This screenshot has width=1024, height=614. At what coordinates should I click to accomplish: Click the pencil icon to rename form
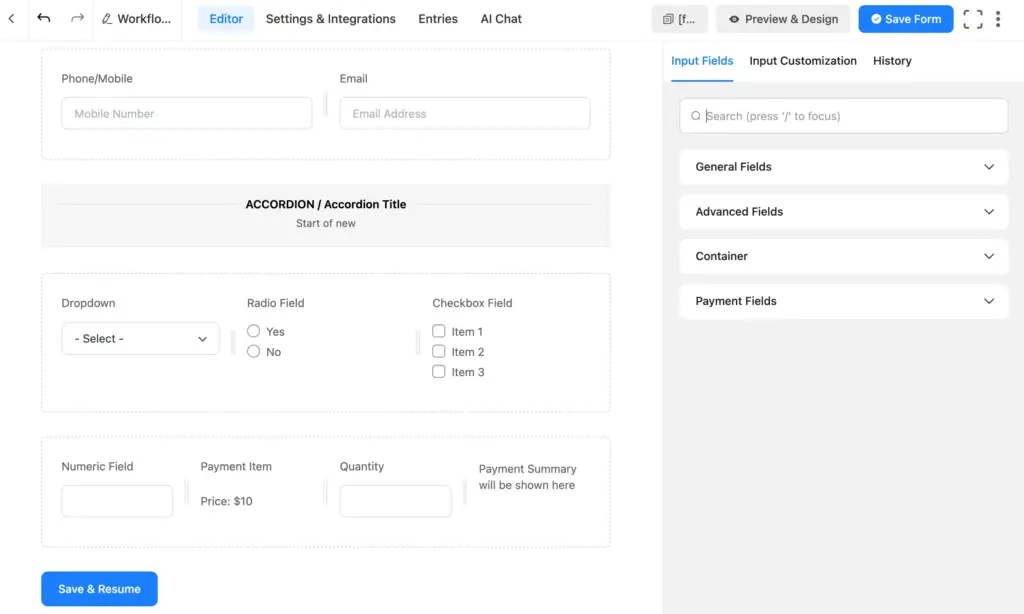107,19
